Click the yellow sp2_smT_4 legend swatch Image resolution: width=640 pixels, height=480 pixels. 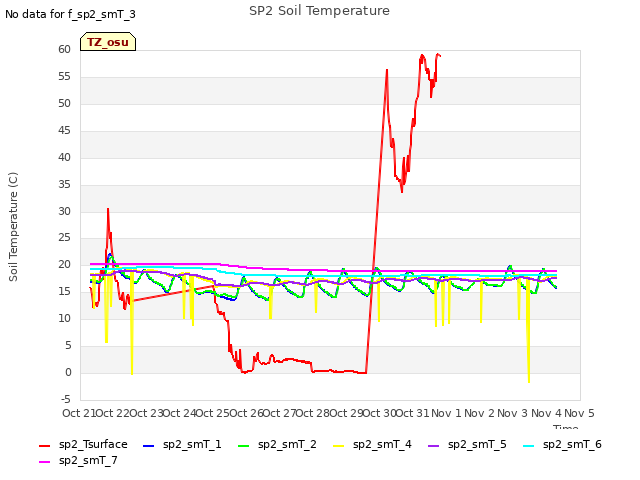pyautogui.click(x=338, y=446)
